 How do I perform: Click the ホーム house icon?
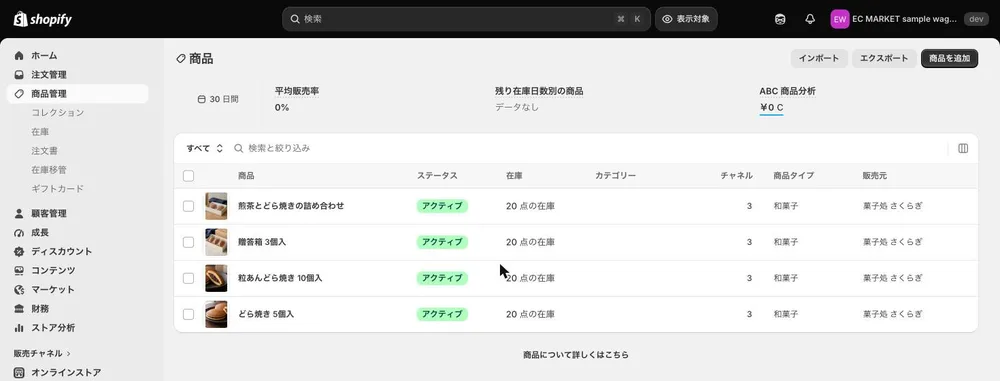(19, 56)
